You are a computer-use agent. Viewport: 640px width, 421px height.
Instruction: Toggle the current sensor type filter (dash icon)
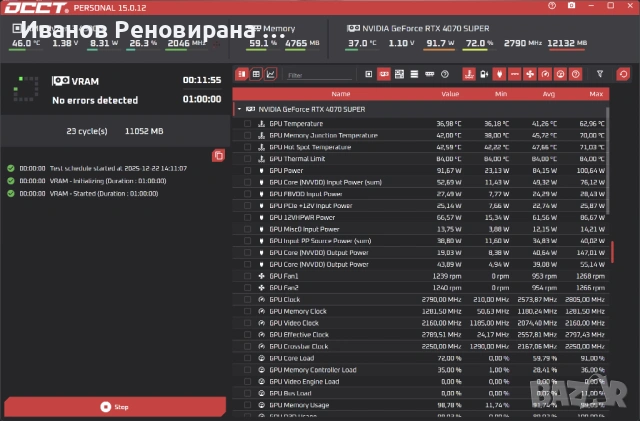point(515,74)
